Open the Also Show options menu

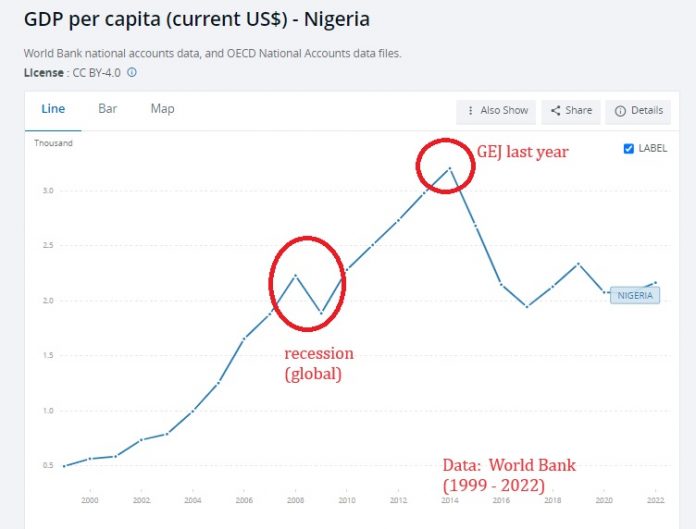(495, 111)
